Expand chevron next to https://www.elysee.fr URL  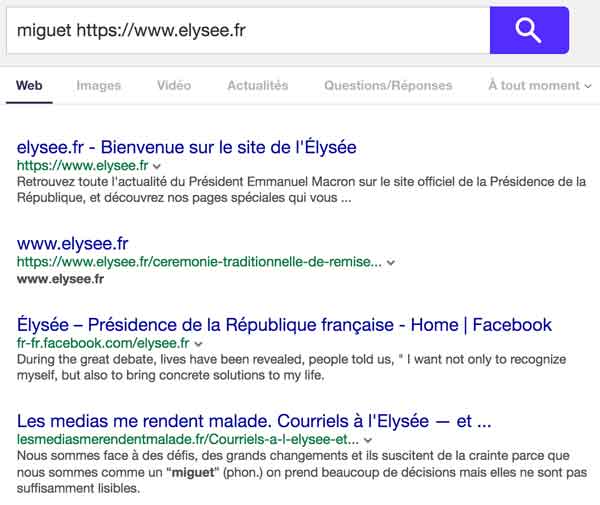(x=157, y=166)
